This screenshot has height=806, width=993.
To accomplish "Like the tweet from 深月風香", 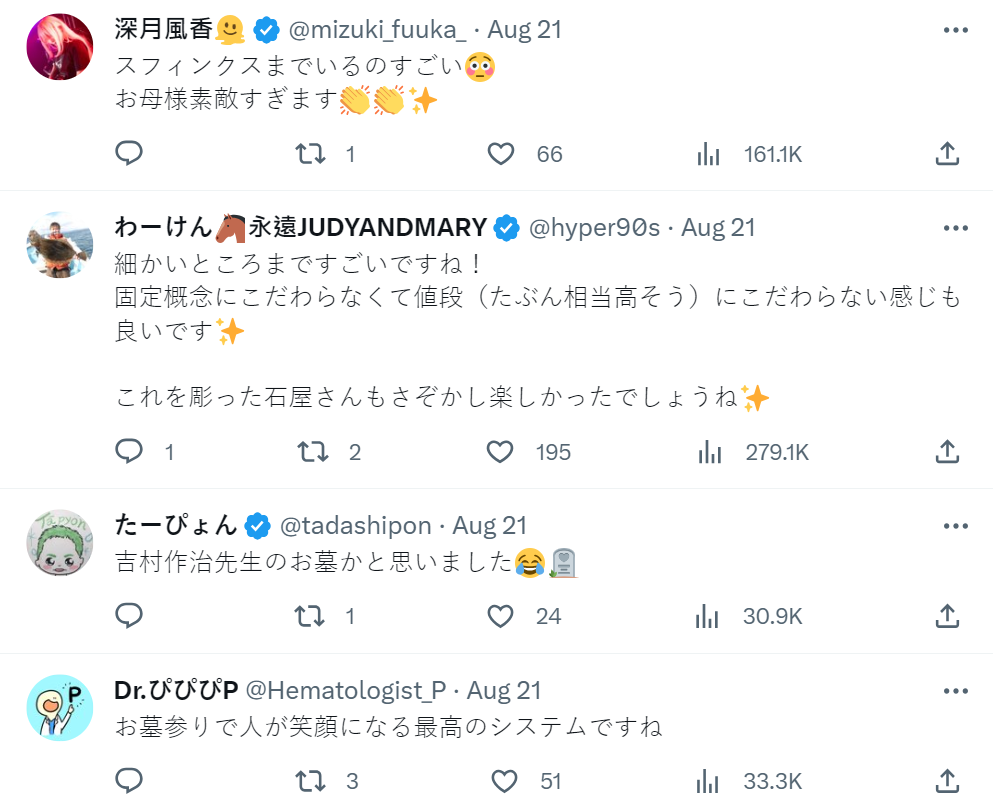I will point(500,154).
